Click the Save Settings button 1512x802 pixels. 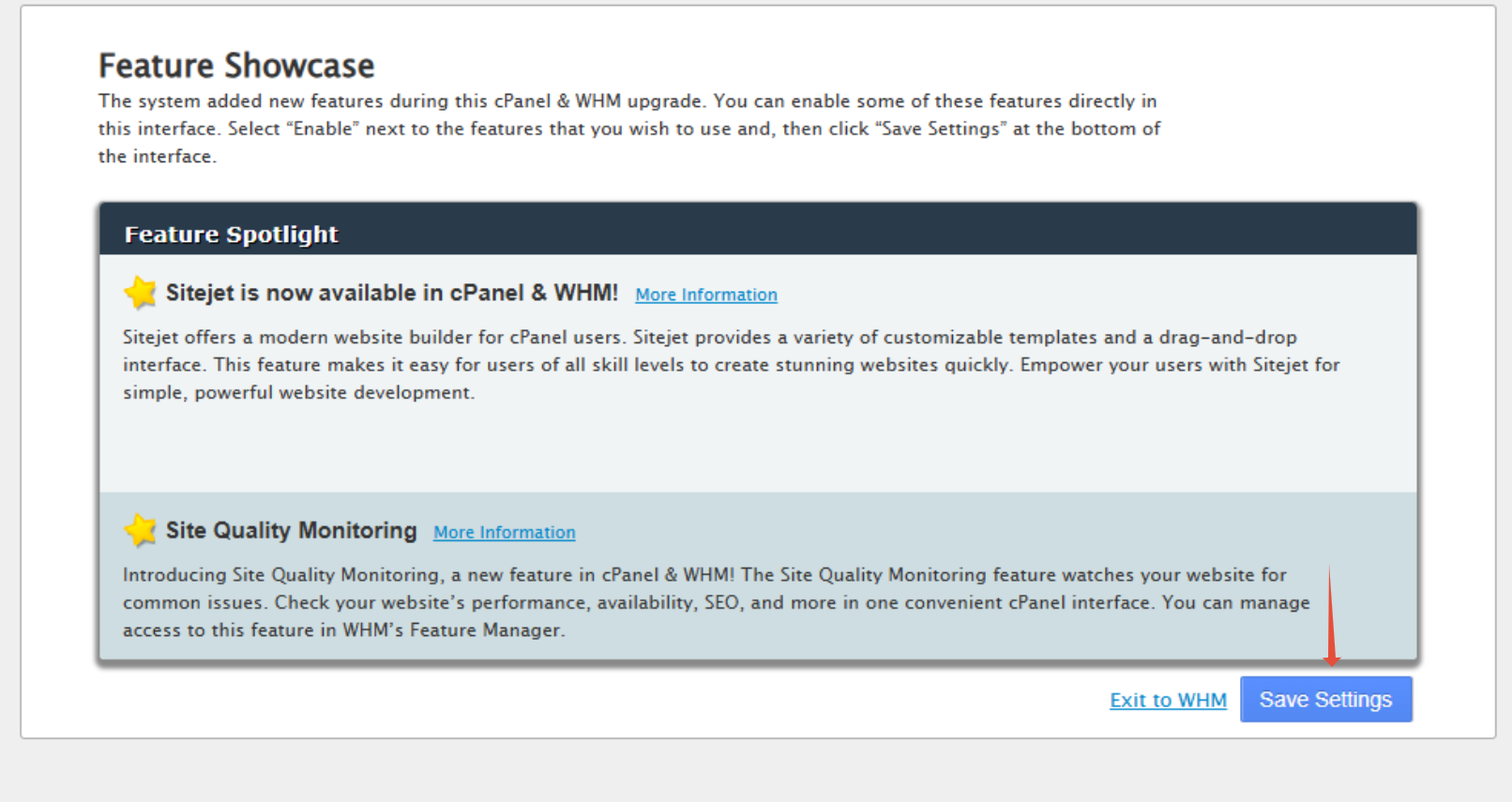click(1325, 700)
